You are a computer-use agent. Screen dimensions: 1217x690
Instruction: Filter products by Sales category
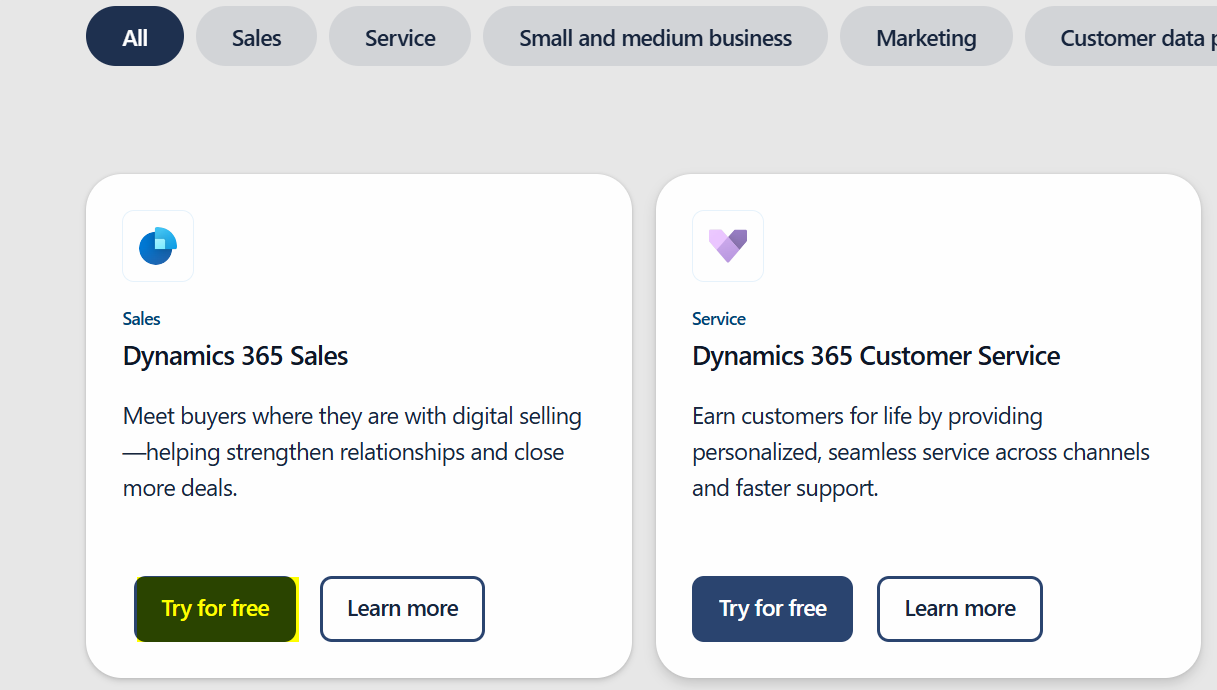click(256, 37)
